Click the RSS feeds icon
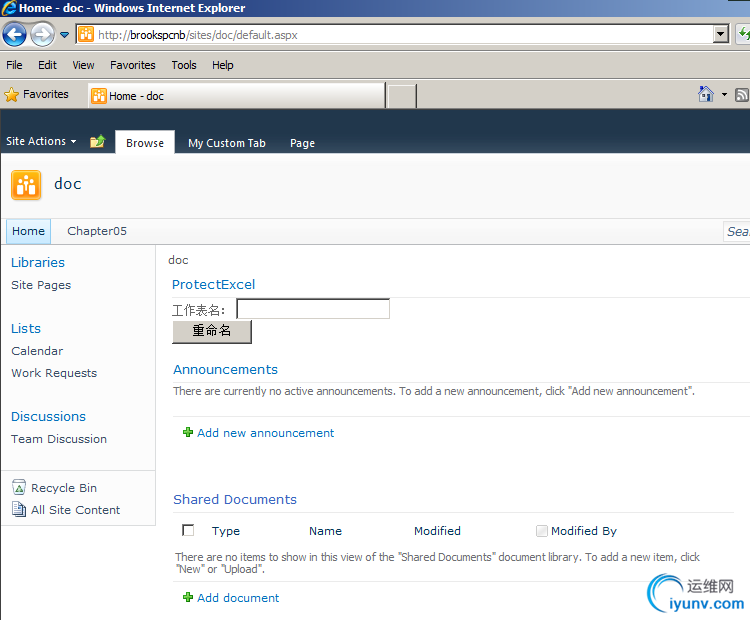This screenshot has height=620, width=750. click(741, 95)
